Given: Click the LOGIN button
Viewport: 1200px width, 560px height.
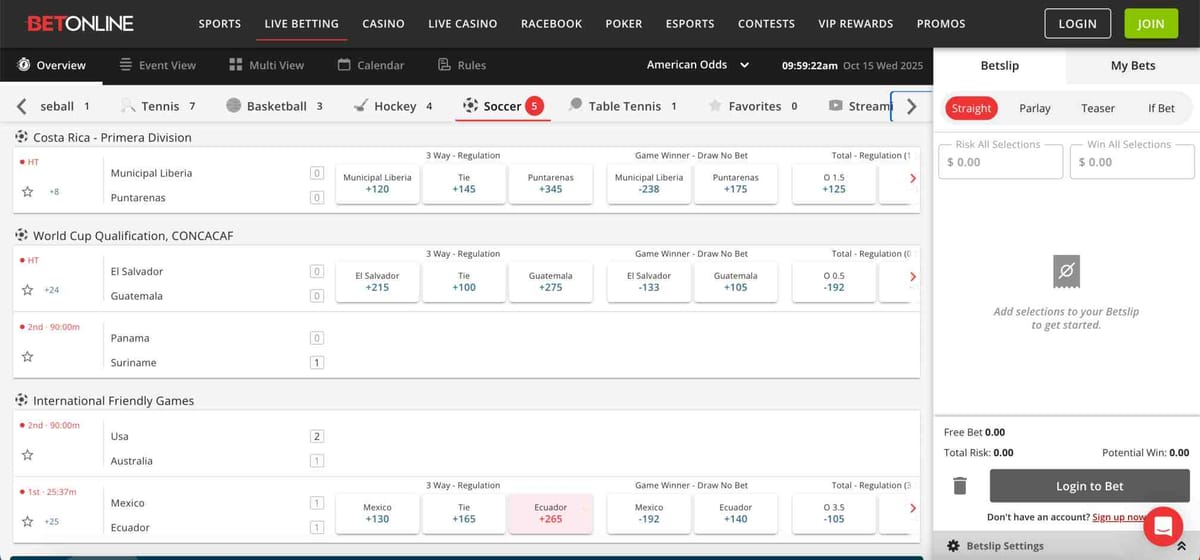Looking at the screenshot, I should pyautogui.click(x=1077, y=23).
